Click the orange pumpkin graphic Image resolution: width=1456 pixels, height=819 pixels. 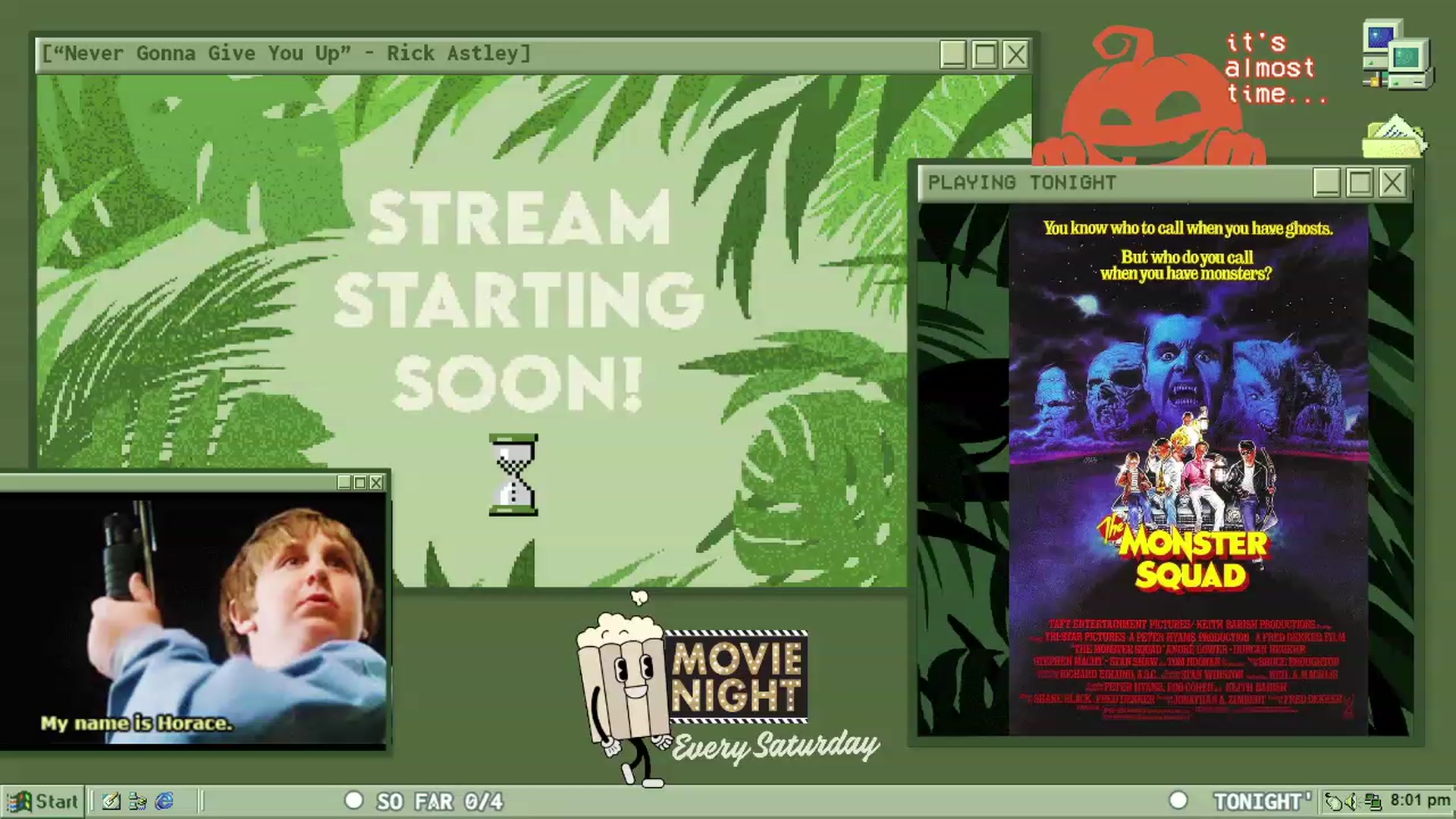point(1149,97)
